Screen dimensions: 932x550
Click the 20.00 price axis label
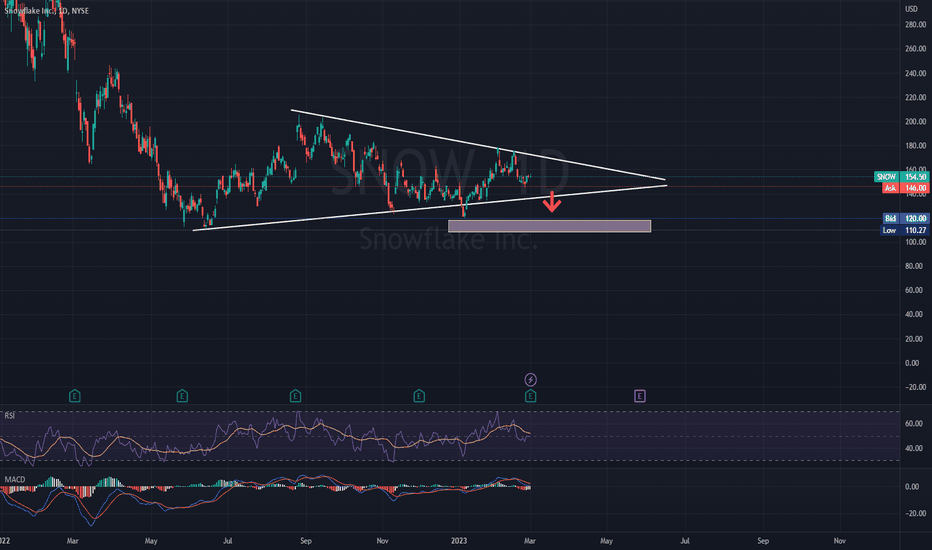tap(915, 339)
